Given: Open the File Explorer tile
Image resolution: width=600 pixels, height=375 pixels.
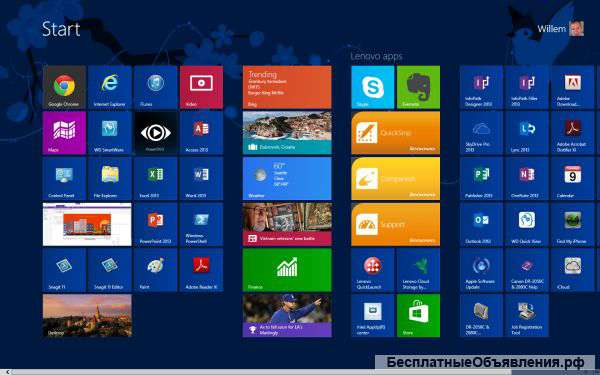Looking at the screenshot, I should [110, 179].
